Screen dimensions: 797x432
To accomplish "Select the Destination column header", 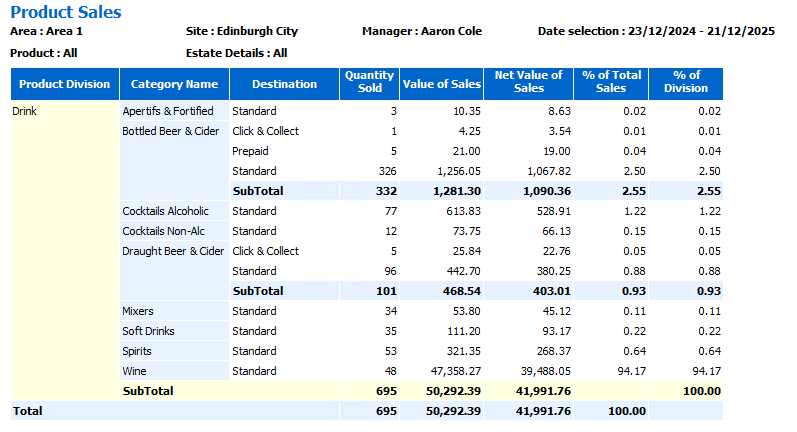I will click(284, 84).
